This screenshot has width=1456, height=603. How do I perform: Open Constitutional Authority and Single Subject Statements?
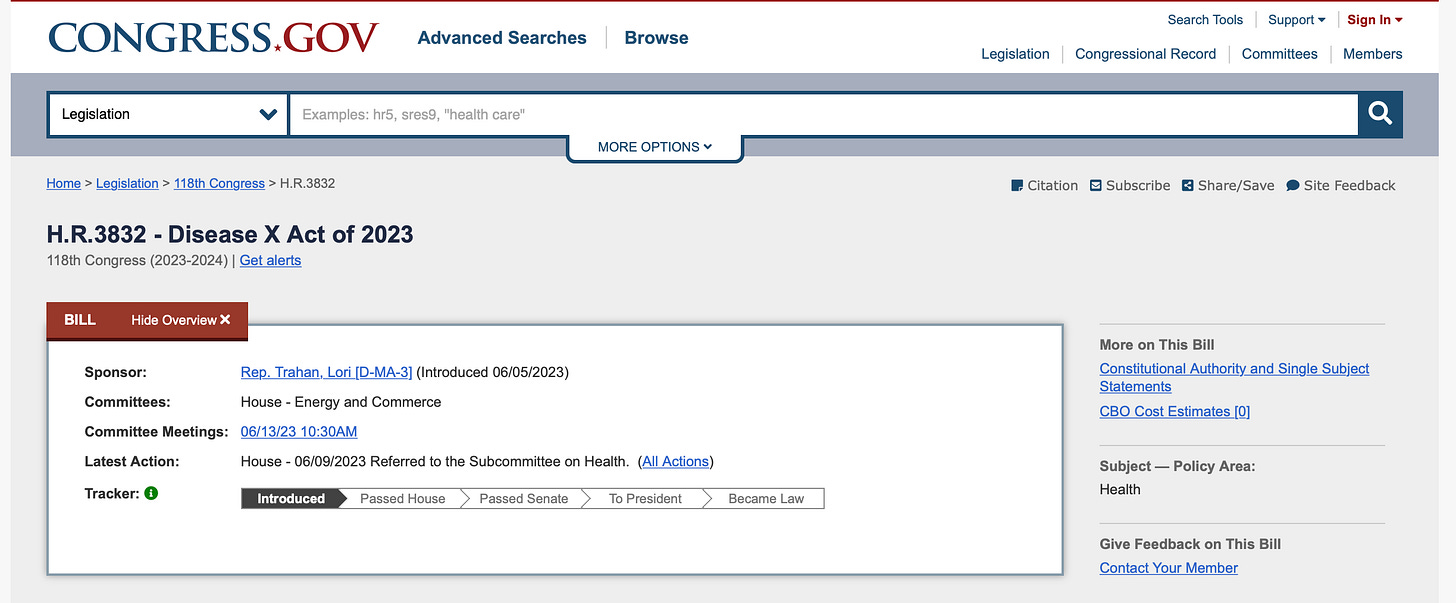coord(1234,377)
